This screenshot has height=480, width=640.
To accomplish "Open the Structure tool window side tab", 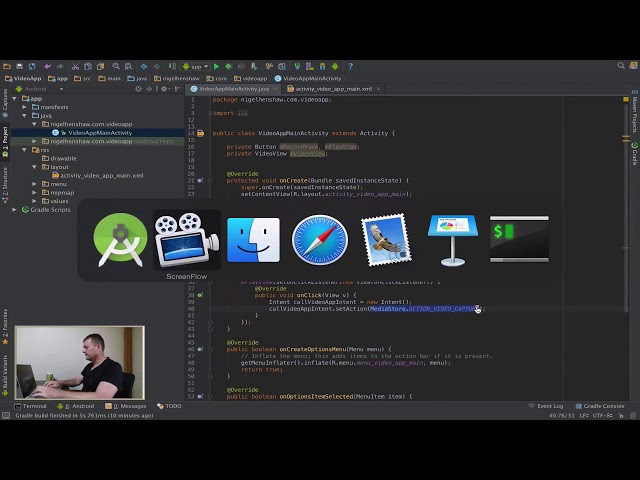I will pos(5,185).
